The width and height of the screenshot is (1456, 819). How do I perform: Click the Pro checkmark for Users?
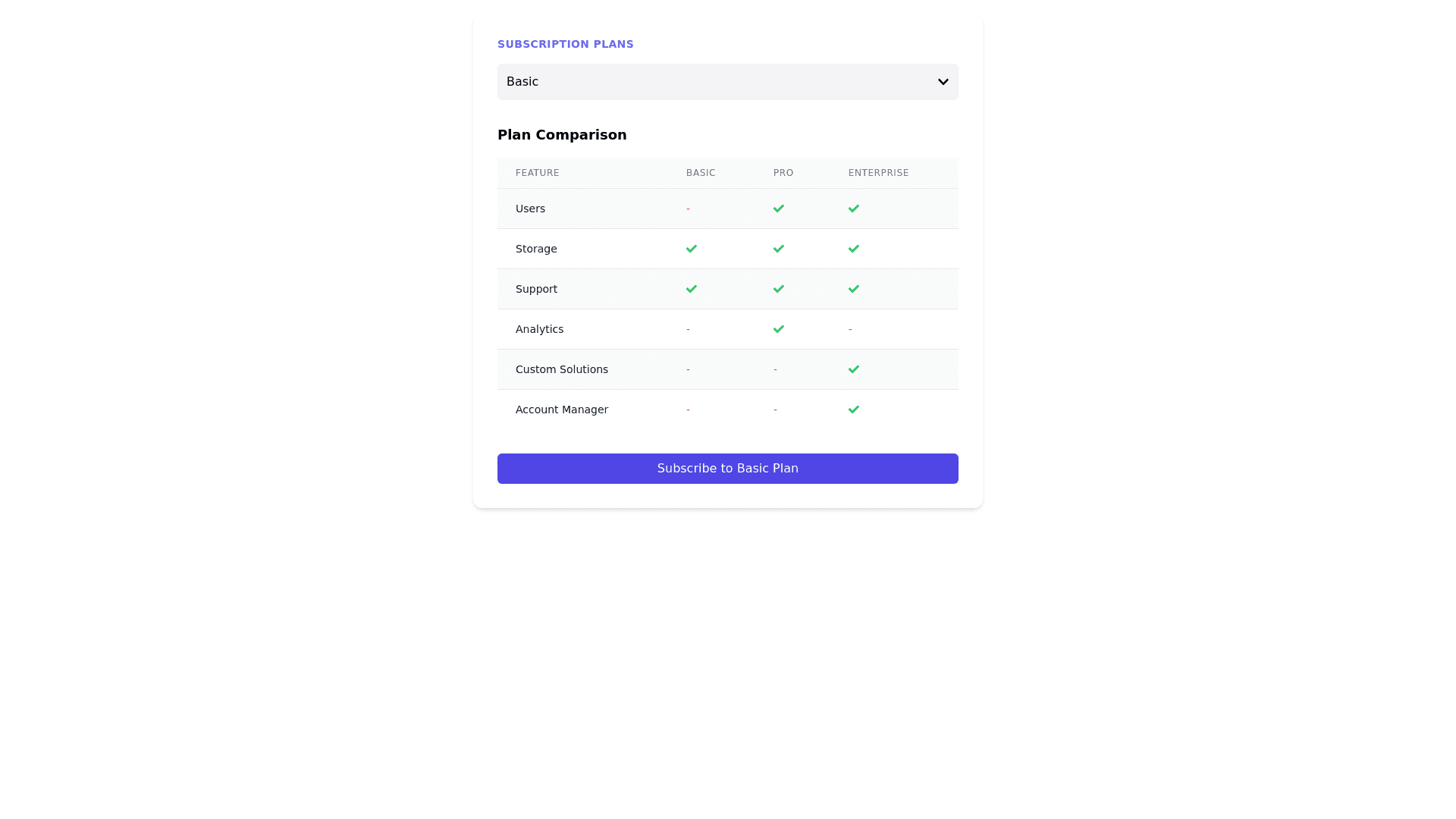tap(778, 209)
